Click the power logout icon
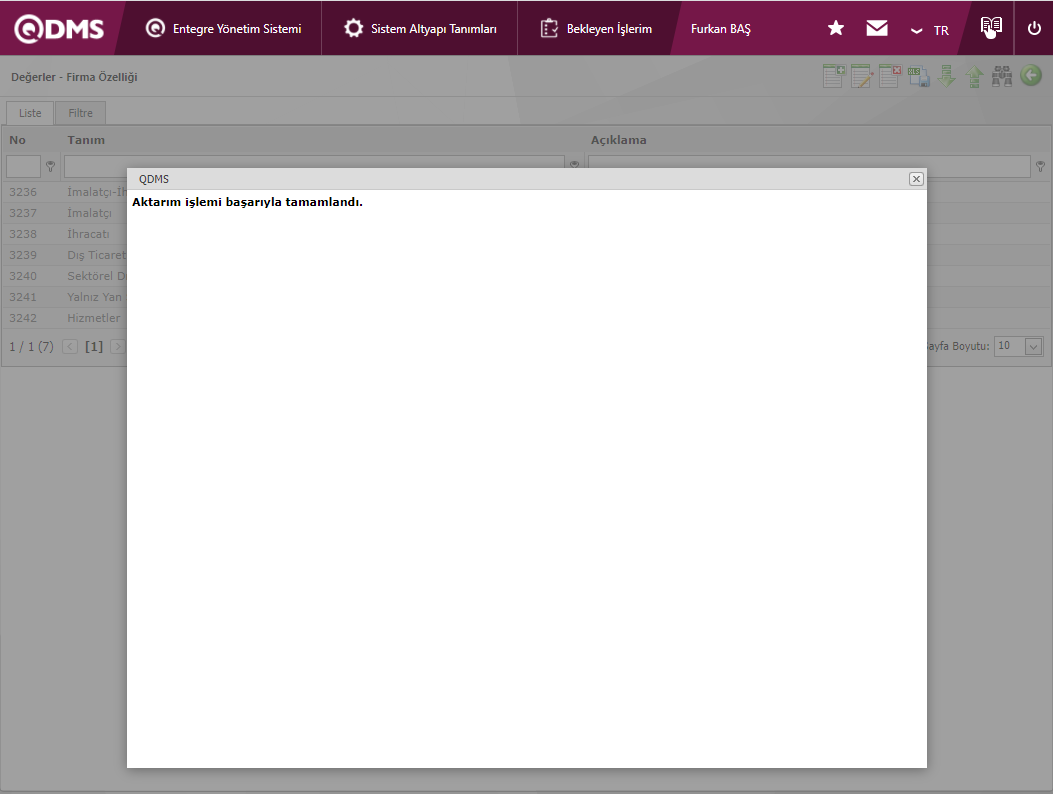 1034,28
